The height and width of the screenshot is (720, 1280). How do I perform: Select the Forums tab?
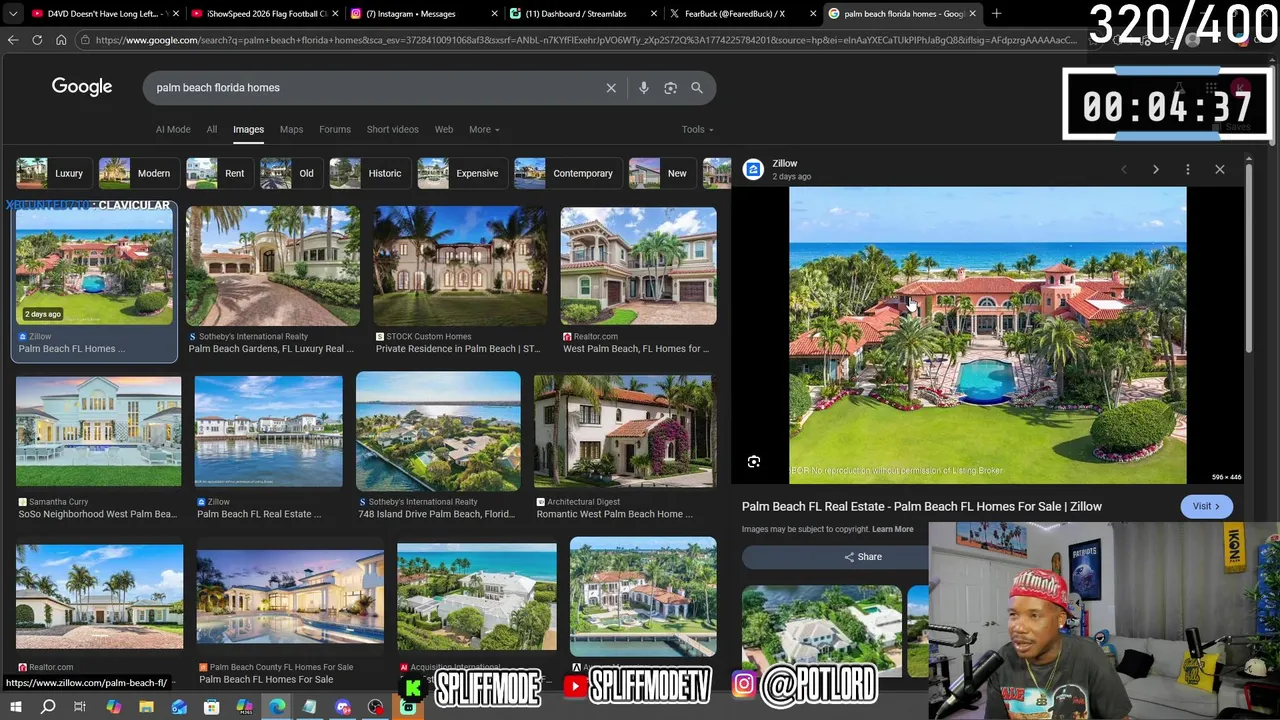point(335,129)
